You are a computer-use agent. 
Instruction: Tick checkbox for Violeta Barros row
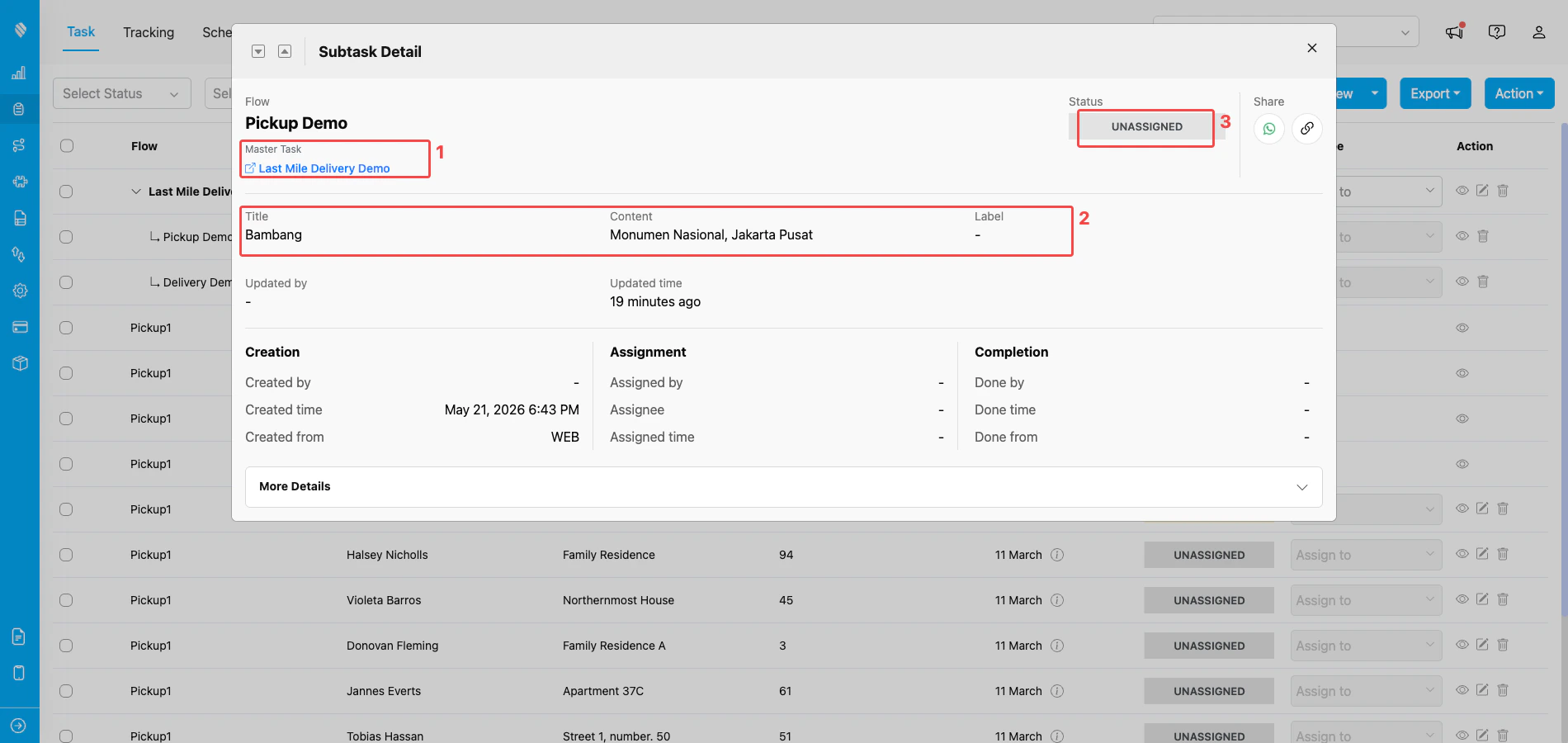(x=66, y=600)
